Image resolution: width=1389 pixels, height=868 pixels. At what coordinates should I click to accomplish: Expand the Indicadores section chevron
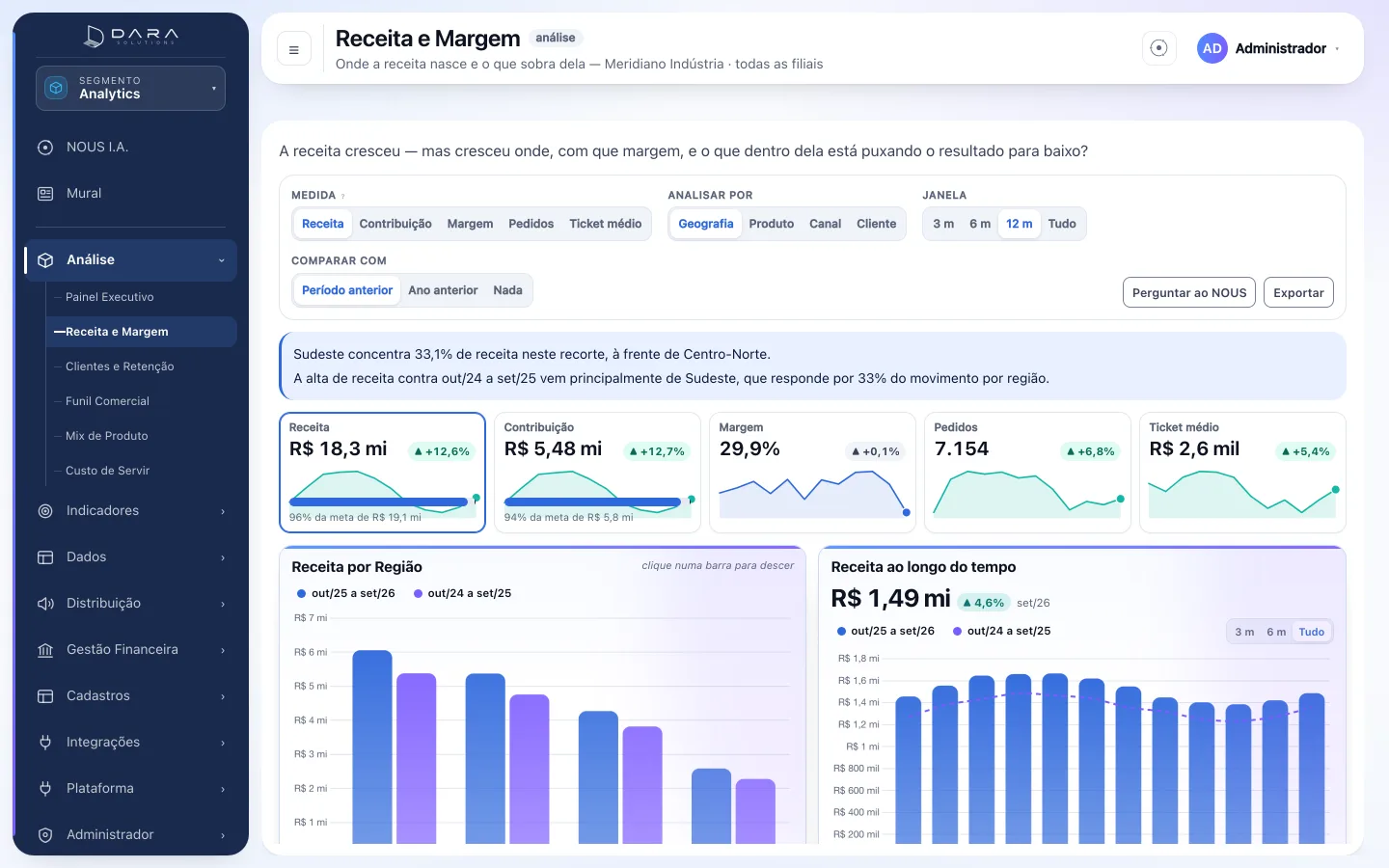(223, 511)
